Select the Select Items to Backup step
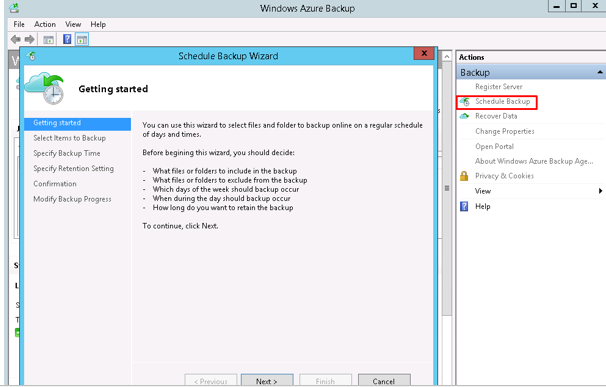 70,138
